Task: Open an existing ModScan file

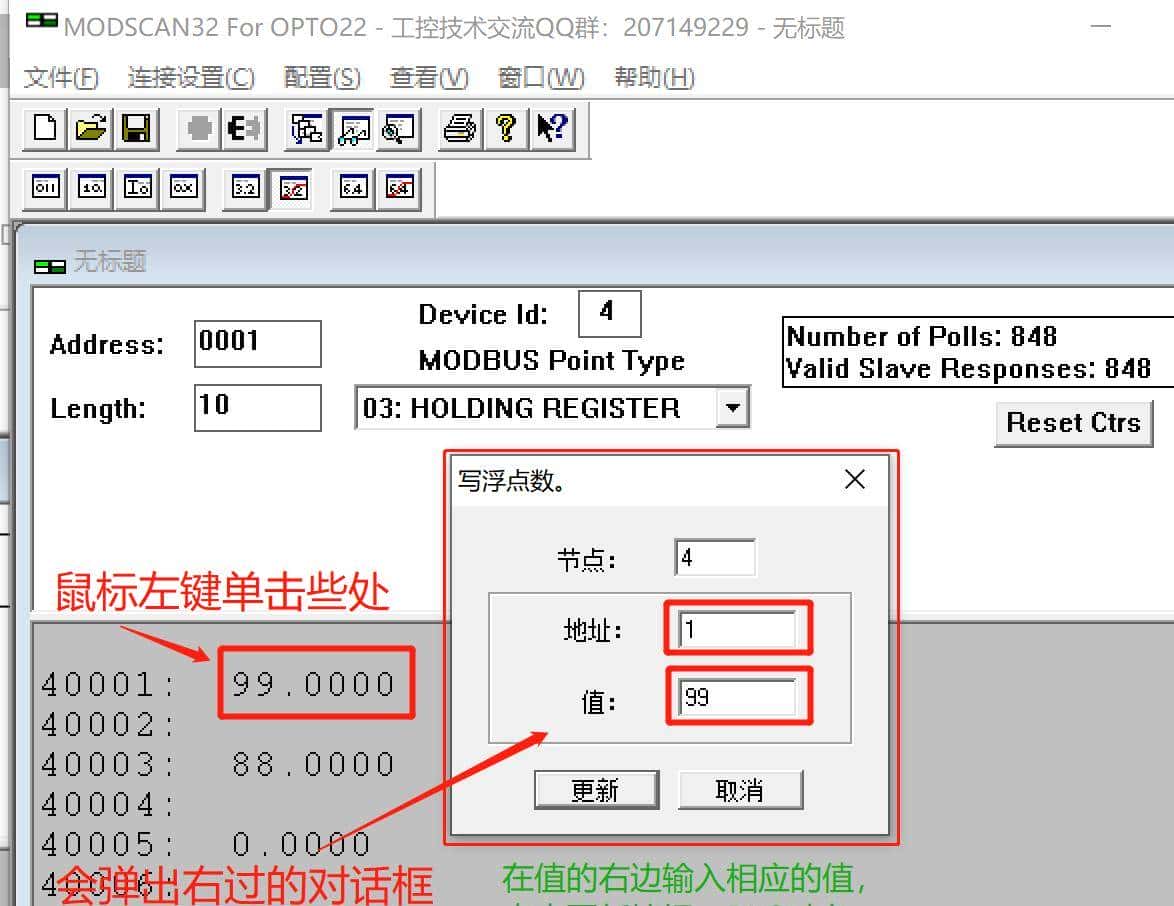Action: [x=91, y=129]
